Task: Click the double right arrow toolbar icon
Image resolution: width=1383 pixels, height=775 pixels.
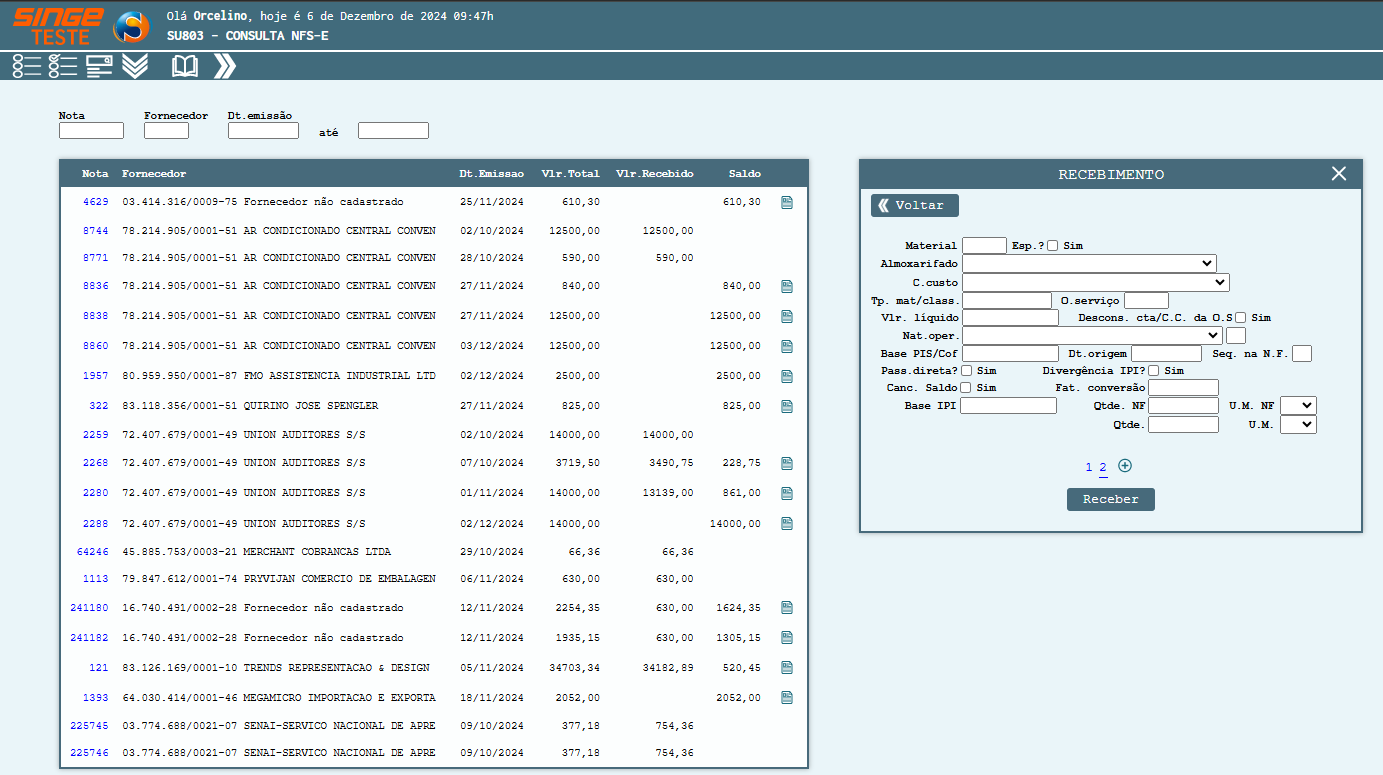Action: [x=225, y=66]
